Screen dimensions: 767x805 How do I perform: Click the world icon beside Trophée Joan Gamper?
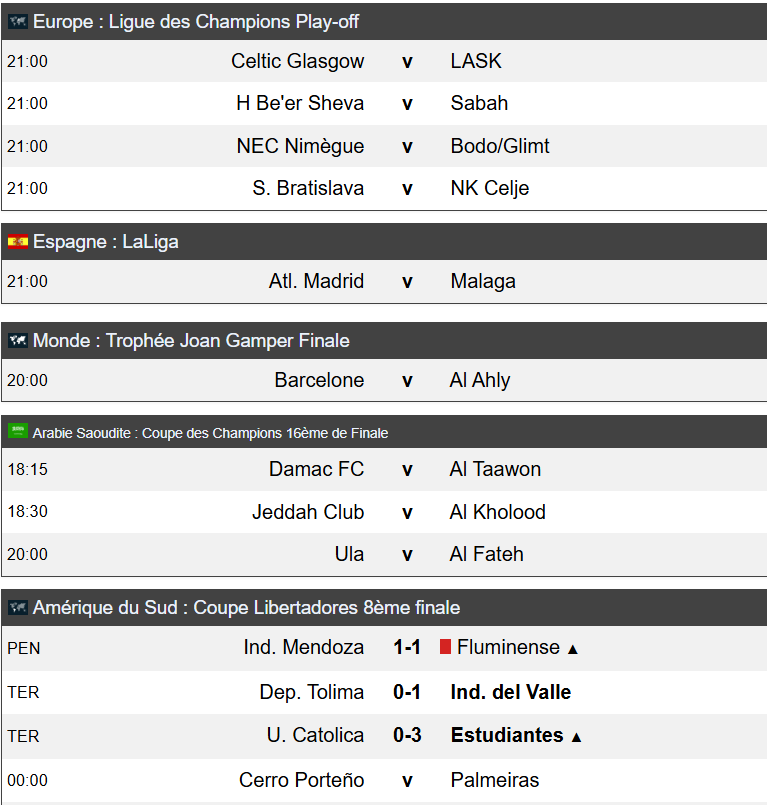[x=17, y=340]
